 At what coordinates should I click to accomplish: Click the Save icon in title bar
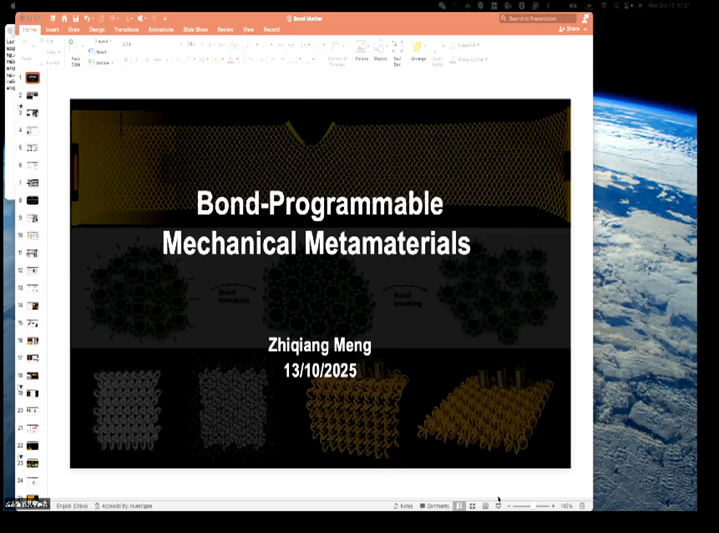tap(76, 18)
